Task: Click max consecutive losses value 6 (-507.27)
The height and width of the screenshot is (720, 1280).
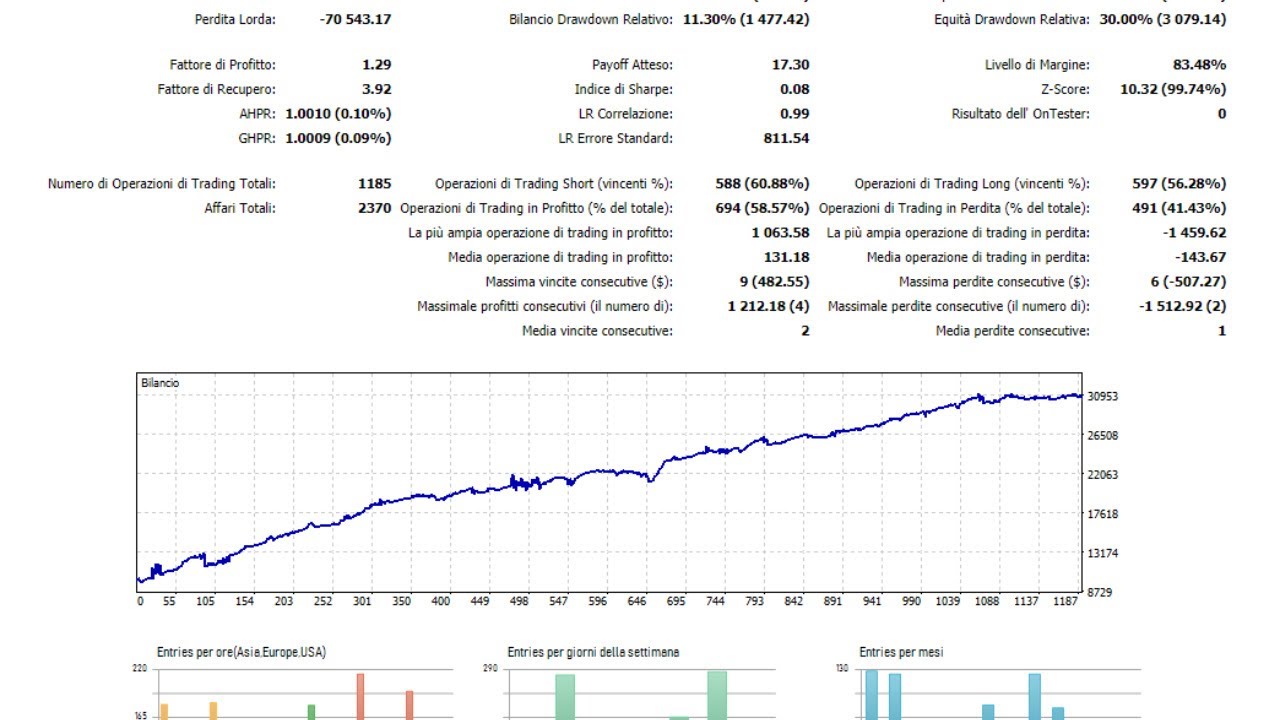Action: (x=1188, y=282)
